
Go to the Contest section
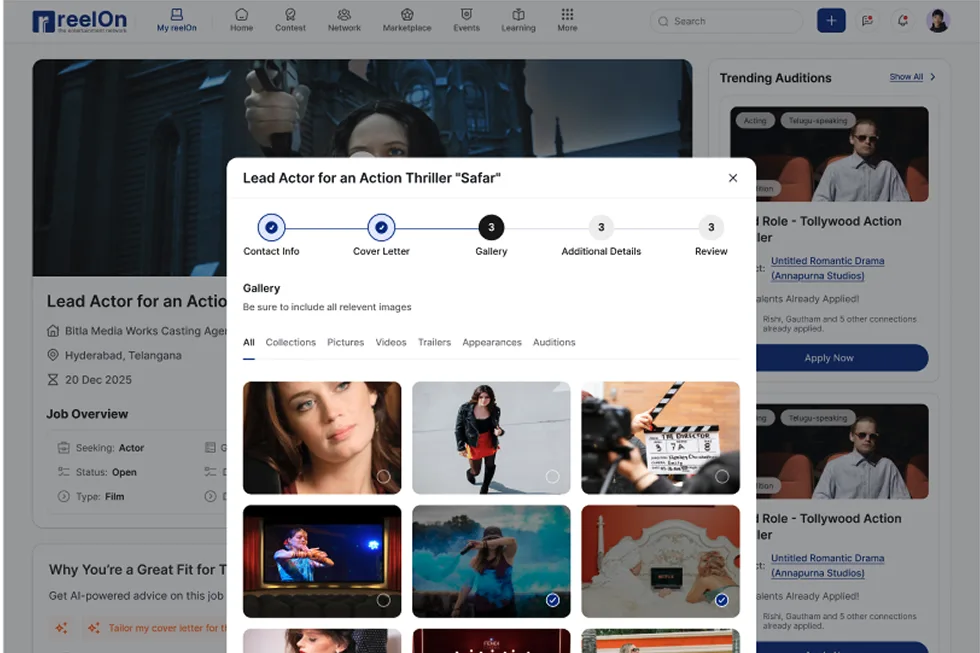[290, 15]
